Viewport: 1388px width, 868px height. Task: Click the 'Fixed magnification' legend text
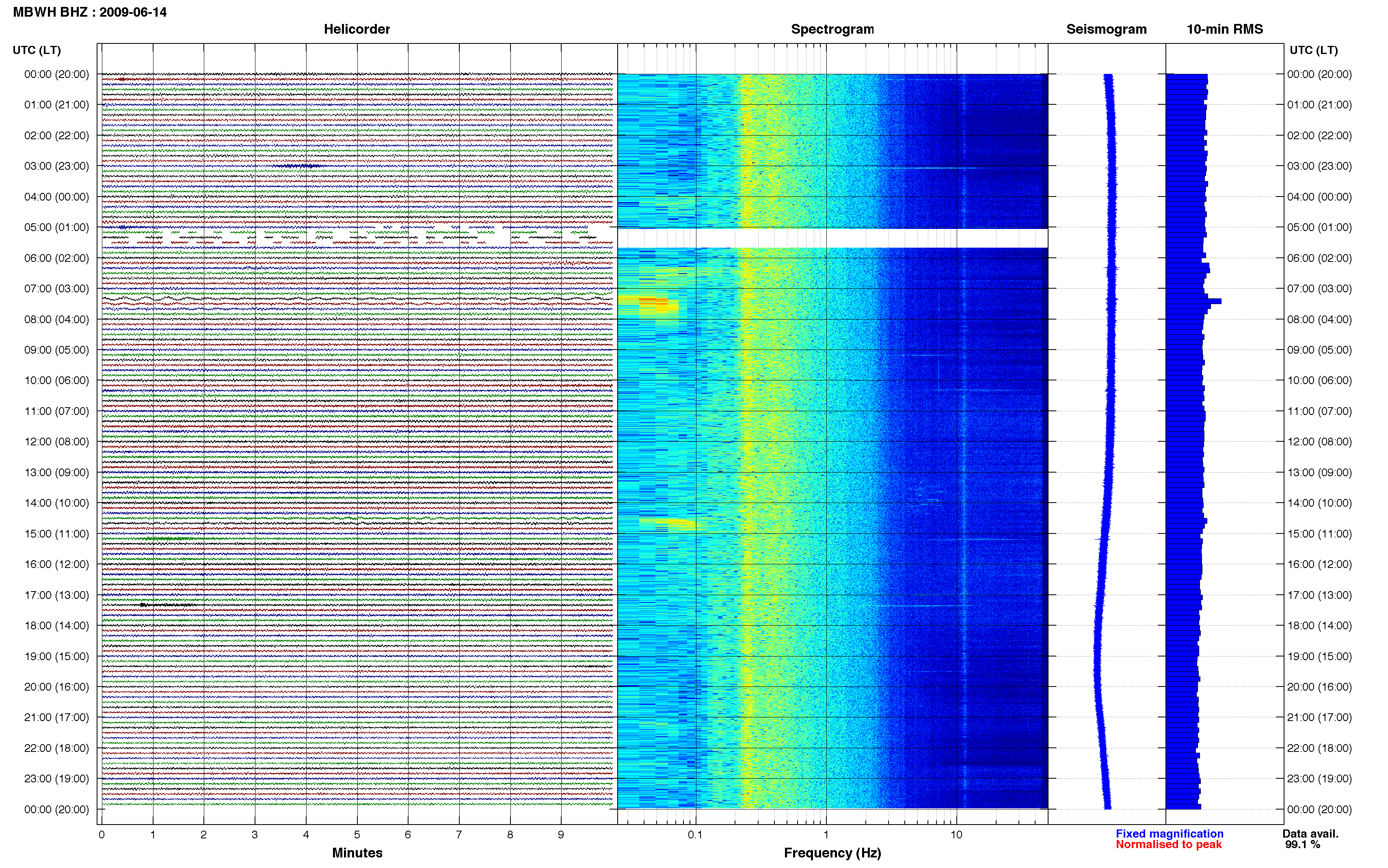(1169, 833)
